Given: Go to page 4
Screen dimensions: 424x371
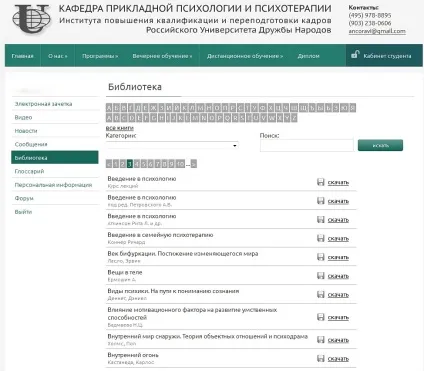Looking at the screenshot, I should point(137,164).
